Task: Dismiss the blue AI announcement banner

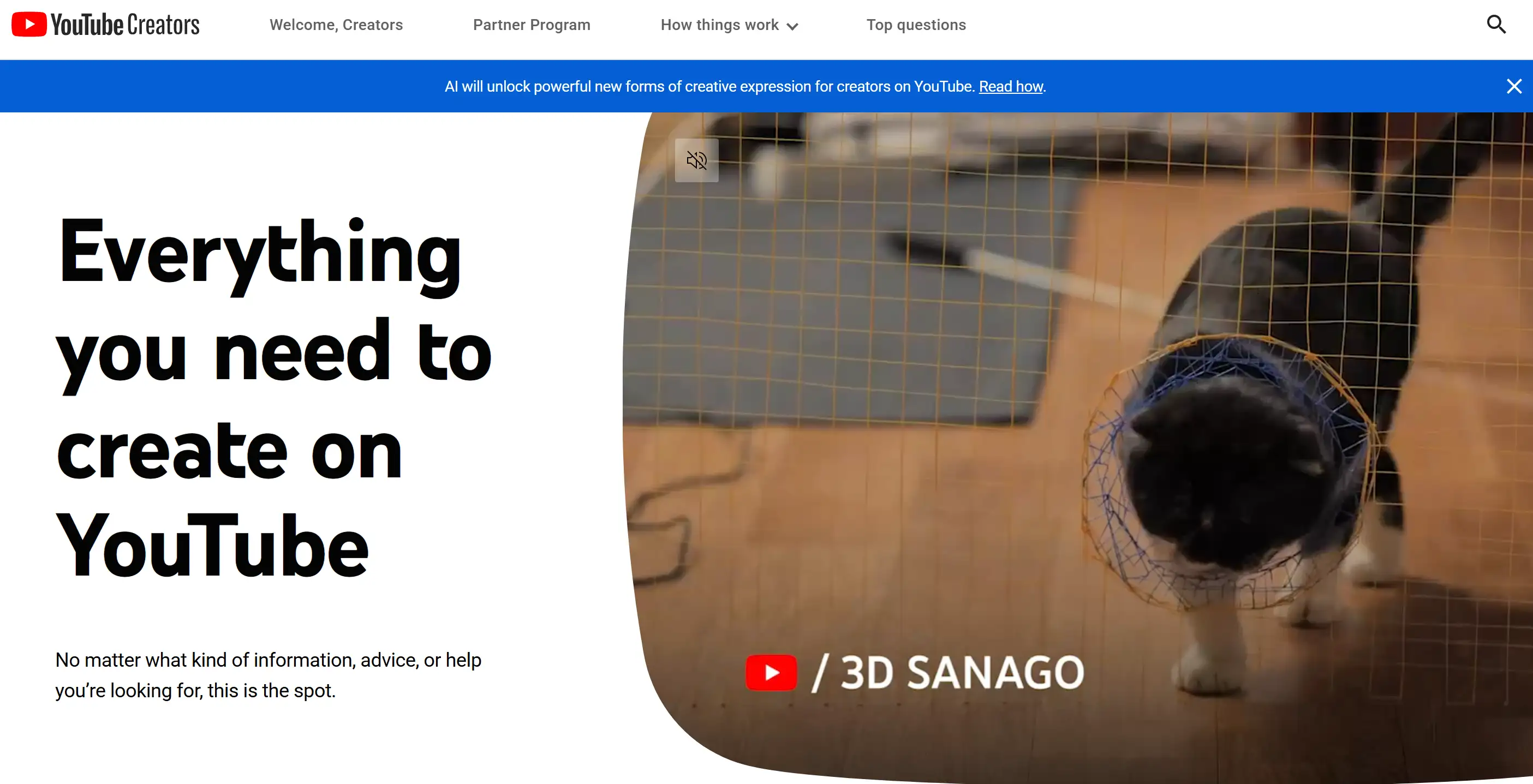Action: click(x=1514, y=86)
